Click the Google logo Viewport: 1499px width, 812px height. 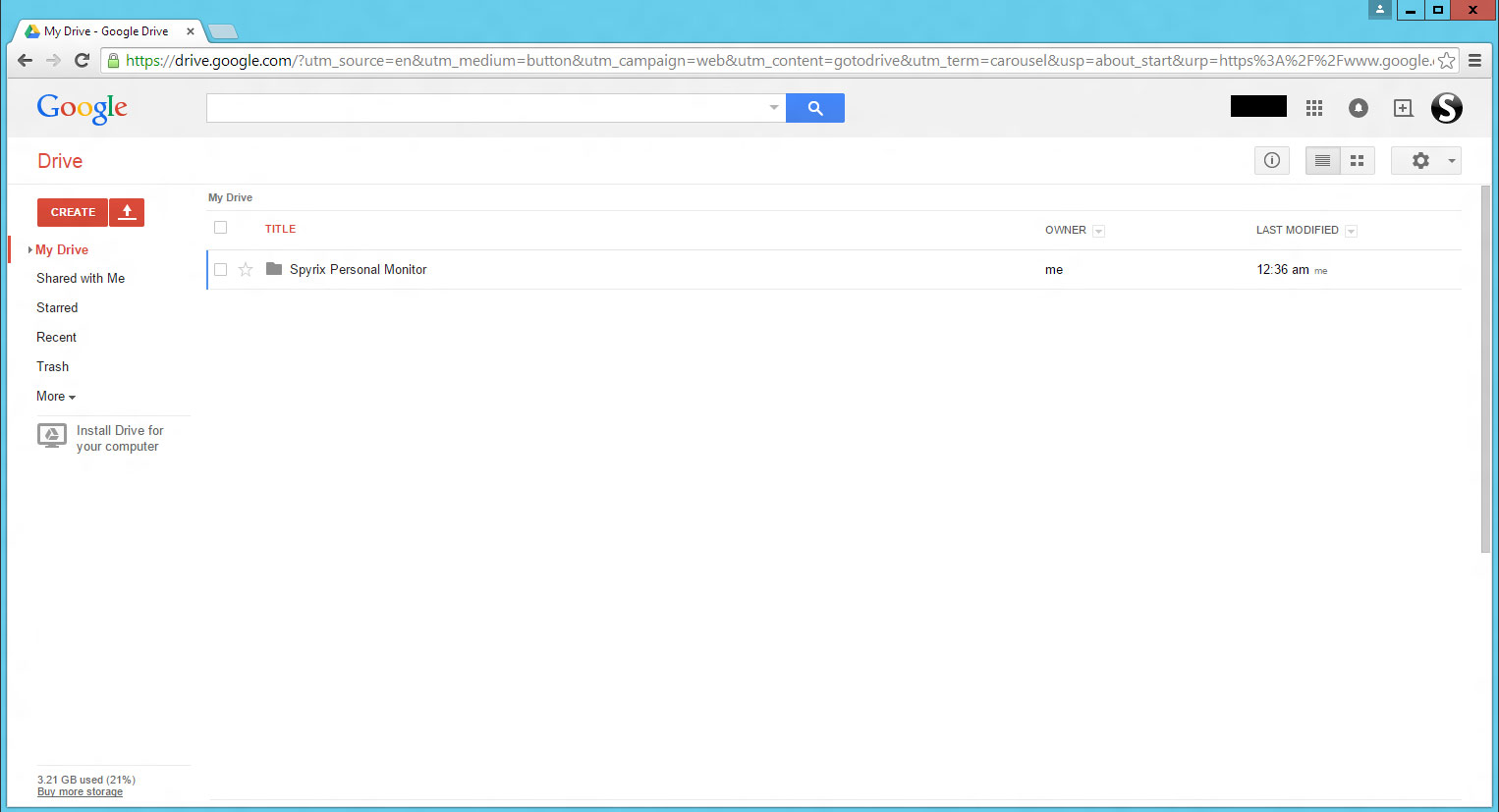click(x=82, y=108)
